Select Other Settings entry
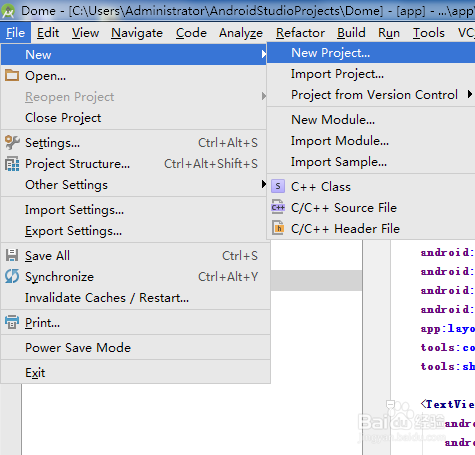Screen dimensions: 475x455 point(134,185)
